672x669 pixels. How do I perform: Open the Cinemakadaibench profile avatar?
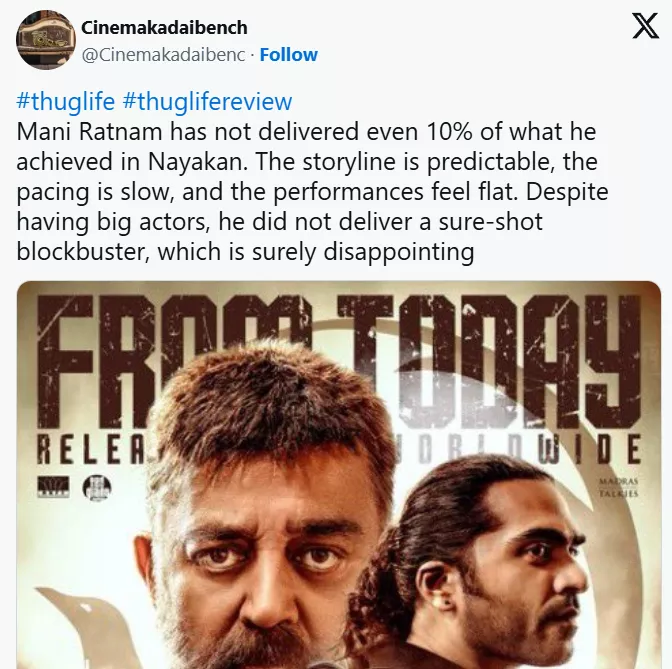pyautogui.click(x=45, y=40)
